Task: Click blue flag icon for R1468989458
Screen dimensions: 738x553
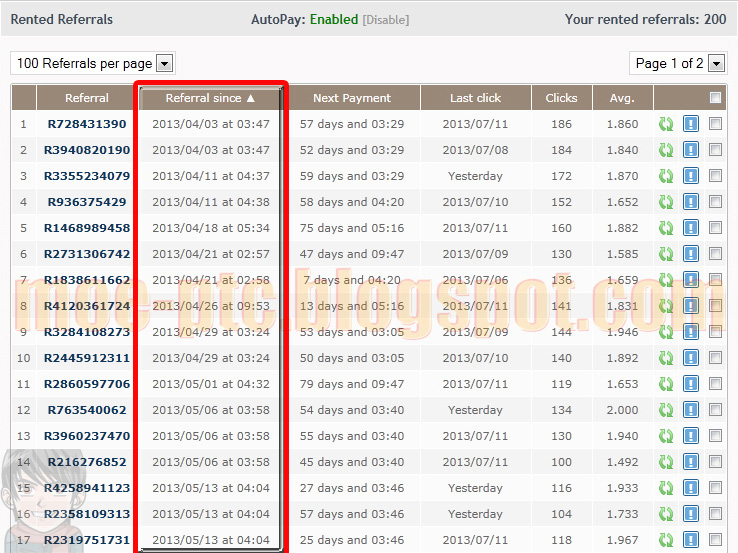Action: 691,228
